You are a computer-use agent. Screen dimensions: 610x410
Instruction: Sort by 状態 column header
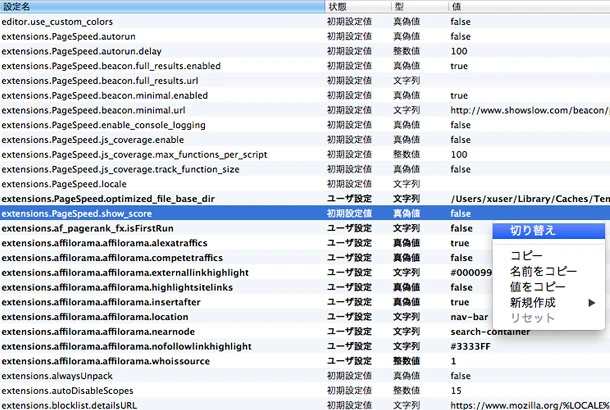358,7
